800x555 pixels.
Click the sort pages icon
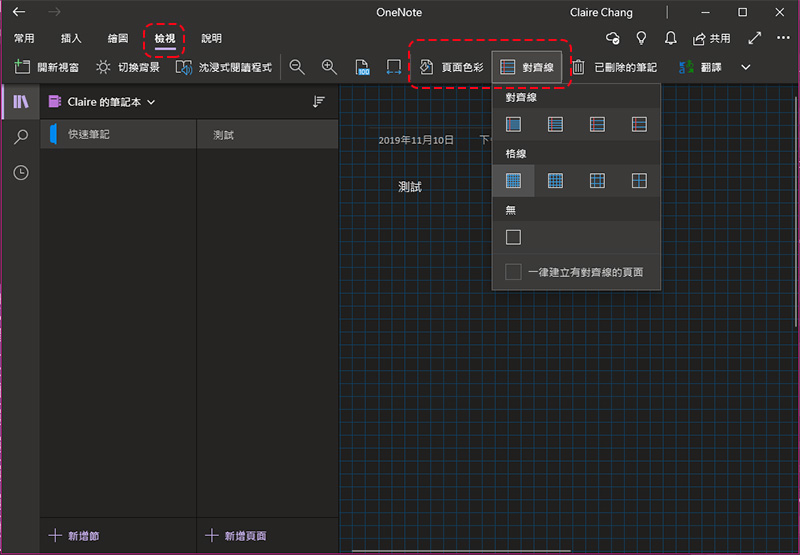[318, 102]
